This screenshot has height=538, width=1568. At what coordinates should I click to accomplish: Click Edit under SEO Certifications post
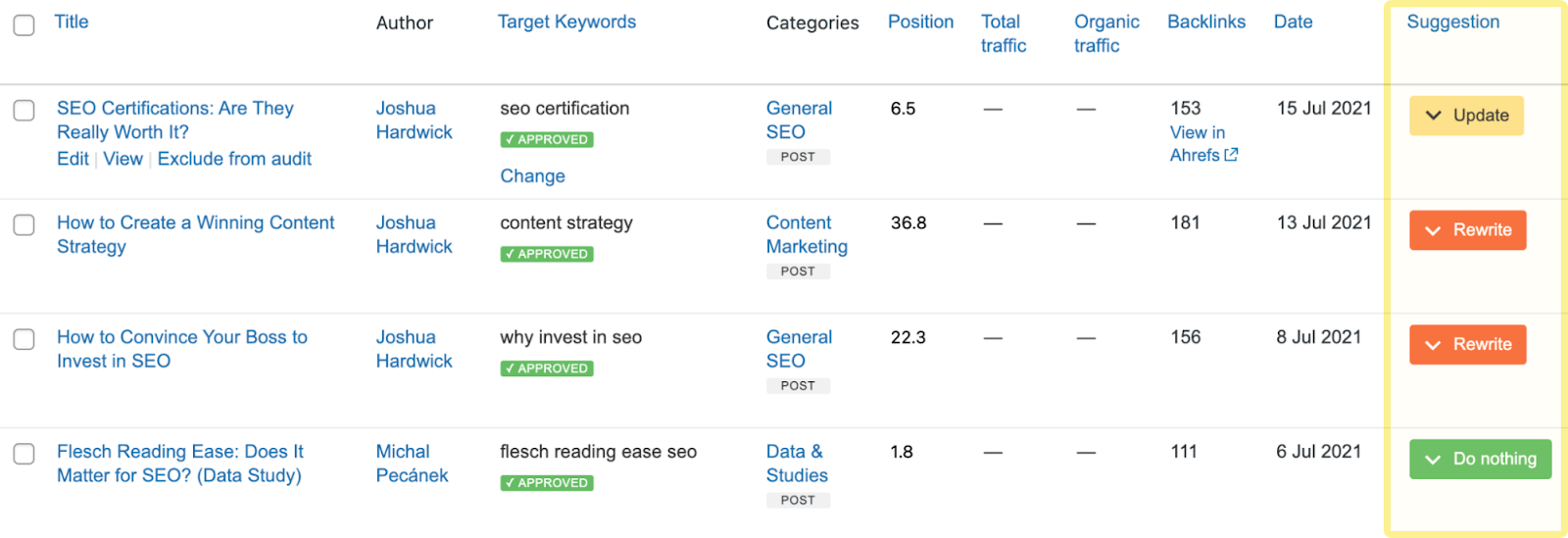click(73, 159)
